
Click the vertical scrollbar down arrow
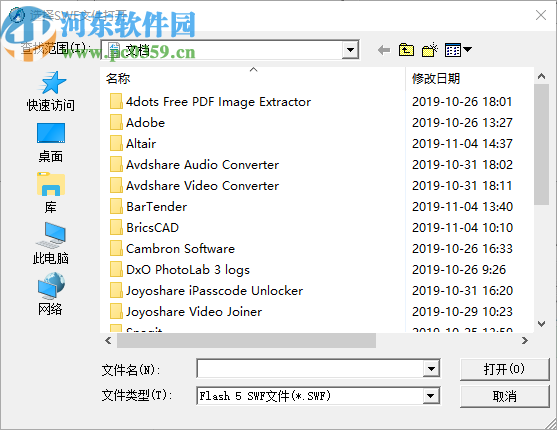pos(541,324)
